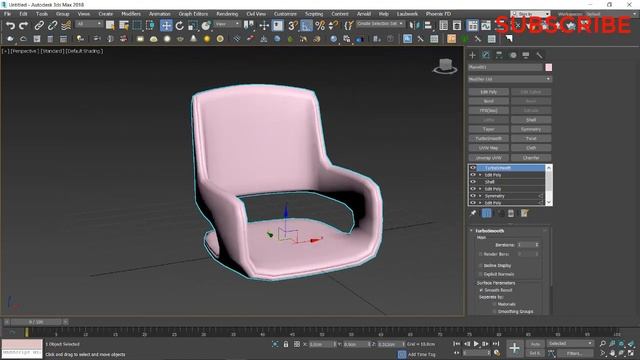Click the object color swatch beside the name
This screenshot has height=360, width=640.
549,67
